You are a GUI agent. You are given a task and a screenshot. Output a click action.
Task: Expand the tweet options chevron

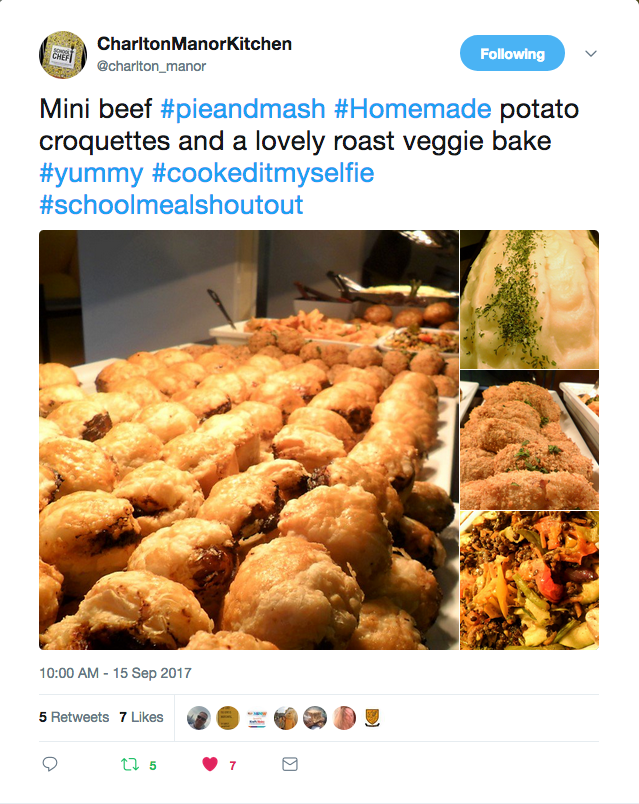[x=591, y=54]
